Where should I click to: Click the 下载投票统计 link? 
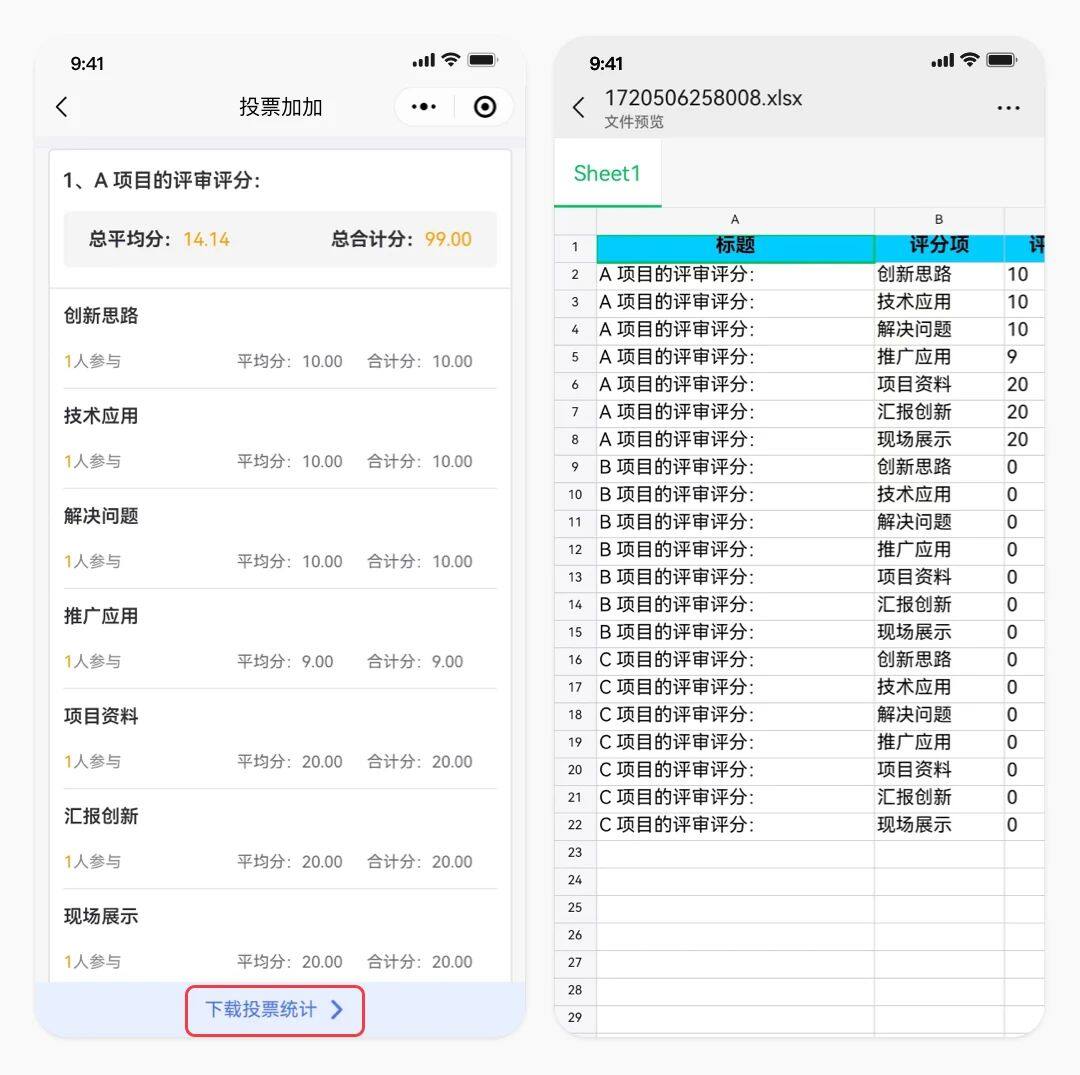tap(261, 1010)
